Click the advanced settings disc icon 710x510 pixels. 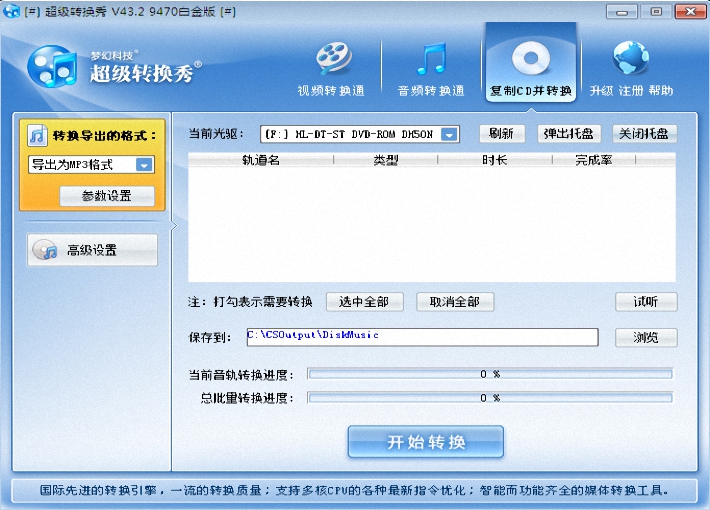[x=45, y=251]
